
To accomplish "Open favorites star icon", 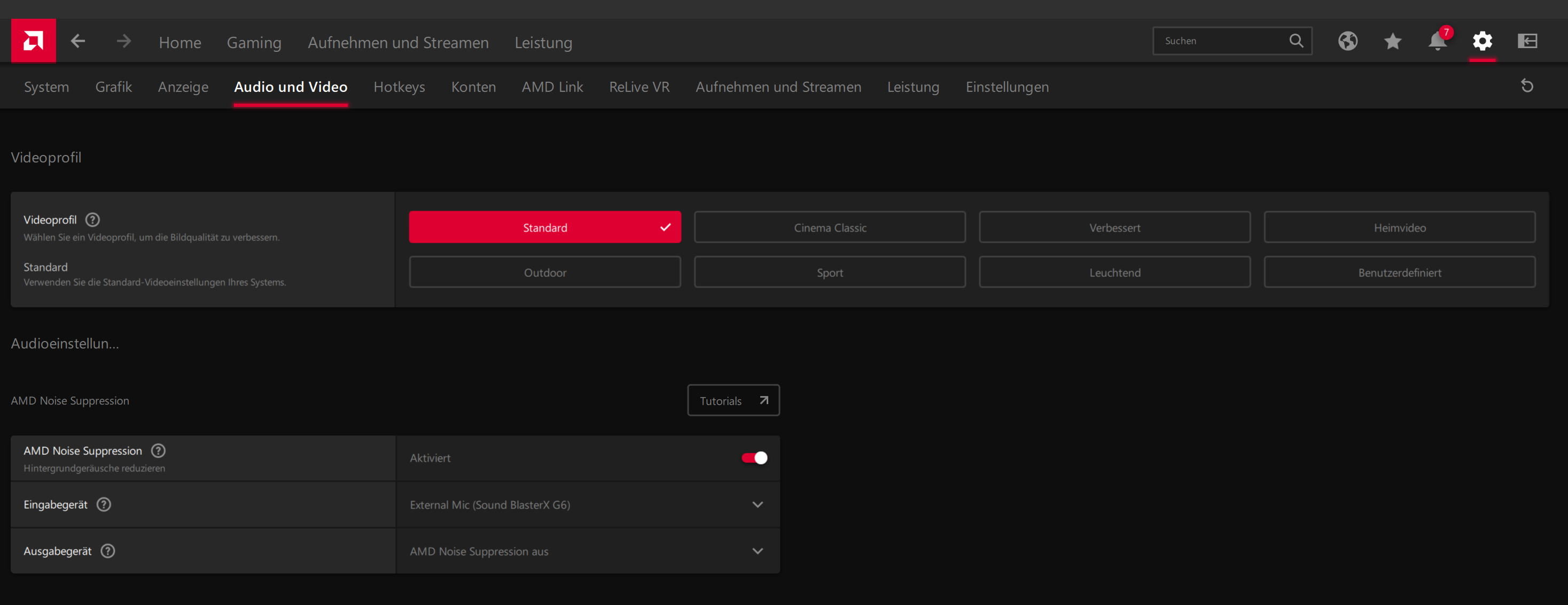I will click(x=1393, y=41).
